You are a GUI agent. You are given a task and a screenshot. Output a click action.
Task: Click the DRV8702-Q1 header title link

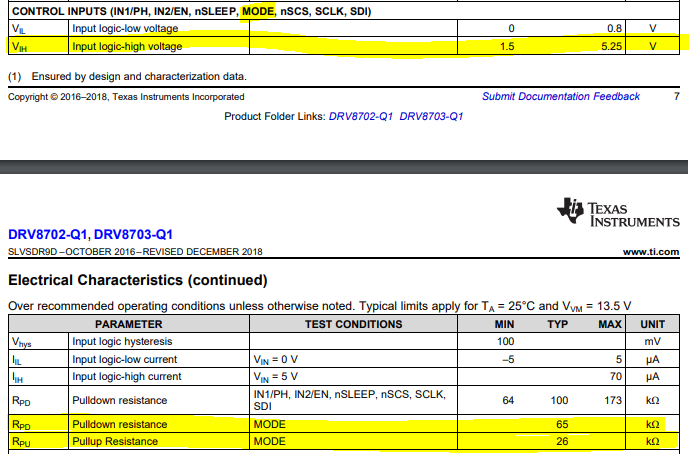(47, 235)
